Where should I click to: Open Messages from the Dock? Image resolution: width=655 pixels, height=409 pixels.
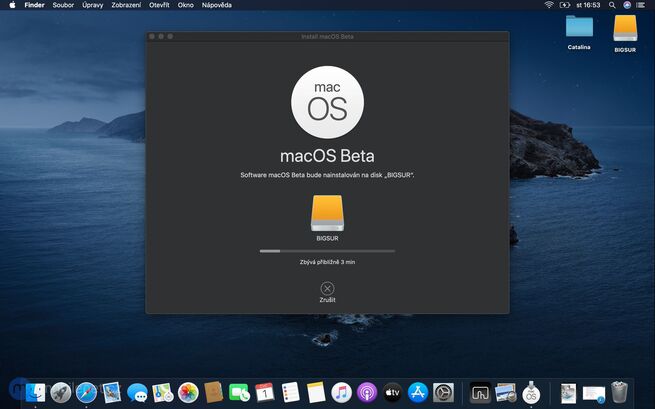point(137,393)
